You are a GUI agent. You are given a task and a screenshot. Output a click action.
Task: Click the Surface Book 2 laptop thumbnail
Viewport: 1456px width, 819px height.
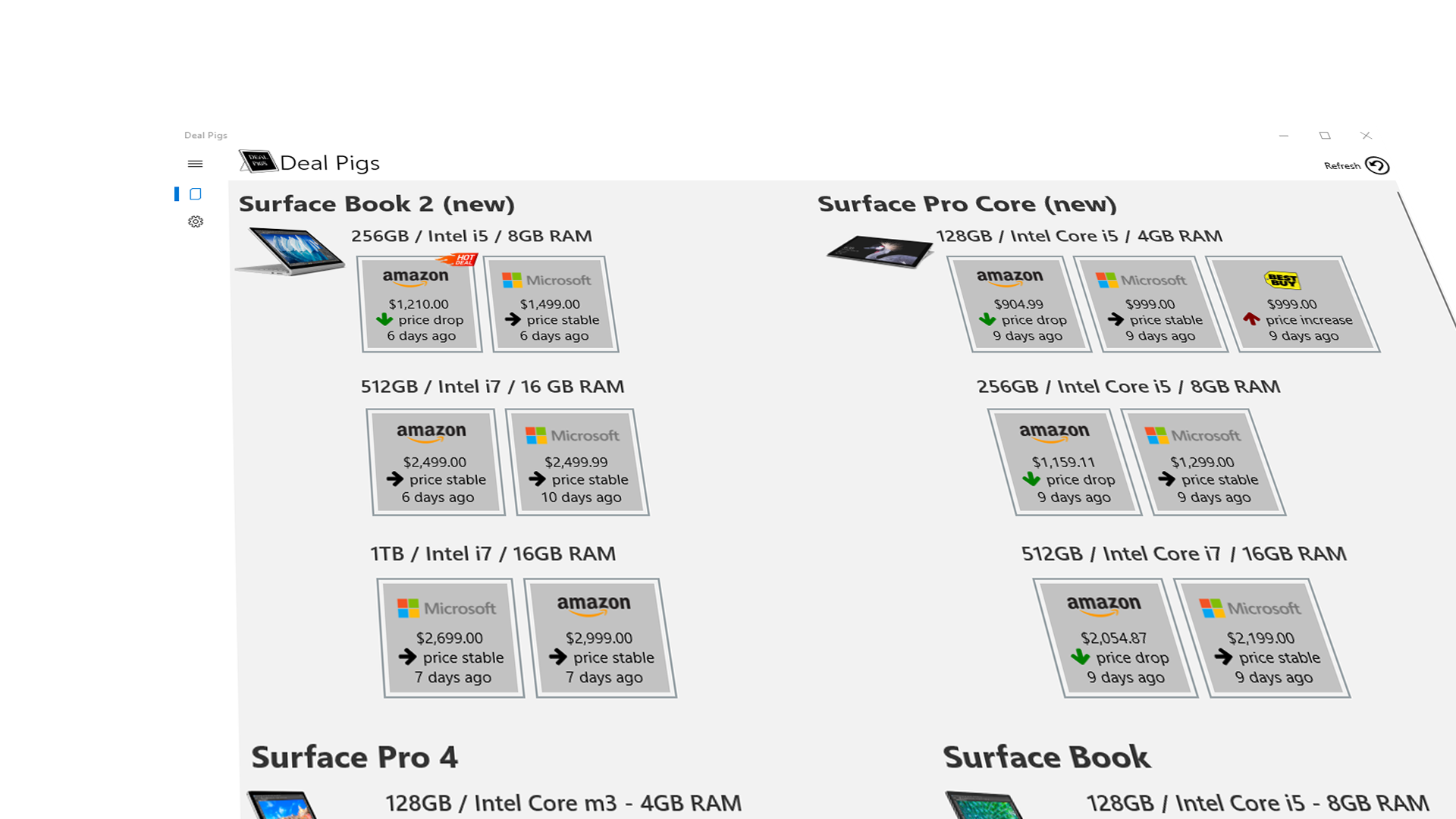coord(290,250)
